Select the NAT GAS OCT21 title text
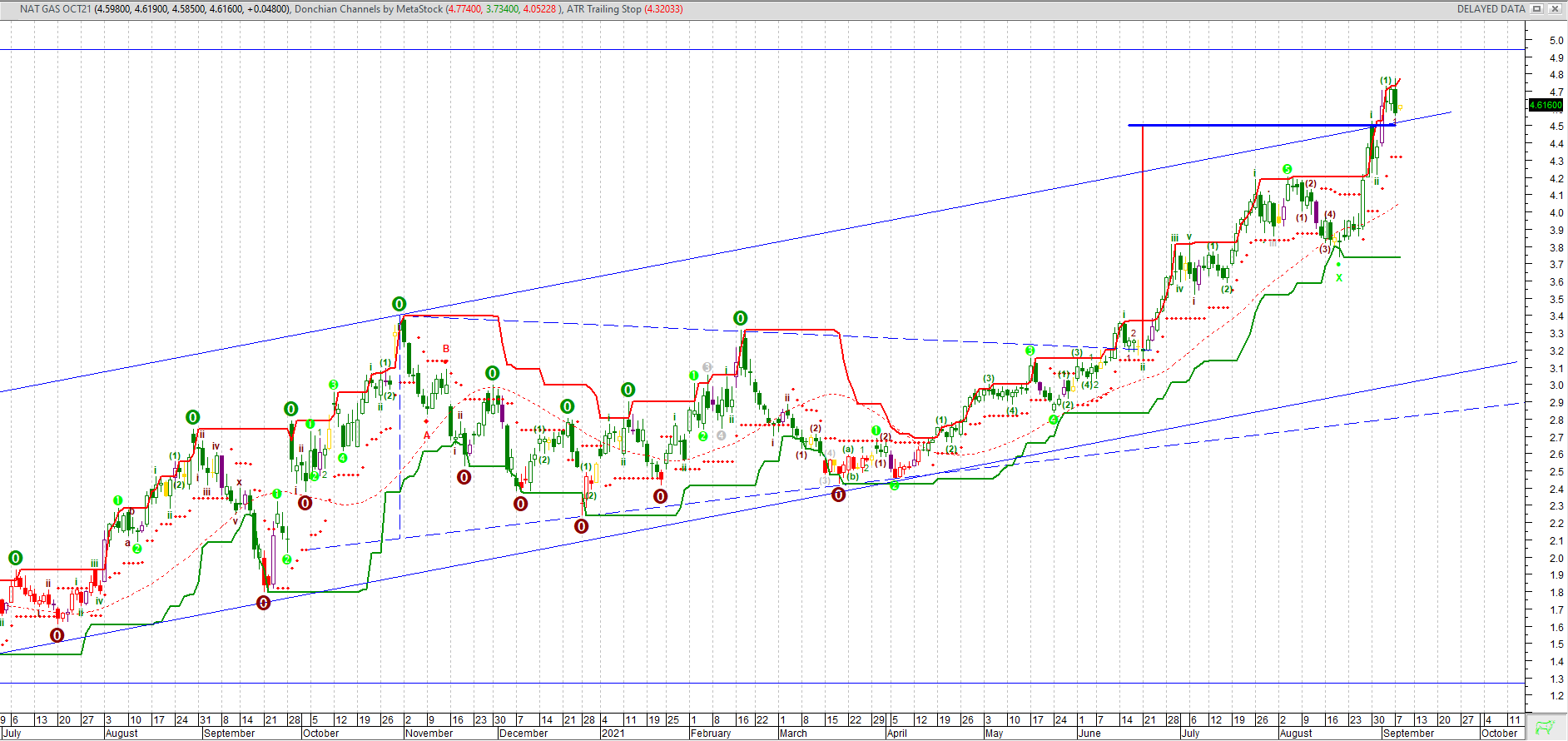Image resolution: width=1568 pixels, height=741 pixels. click(55, 9)
